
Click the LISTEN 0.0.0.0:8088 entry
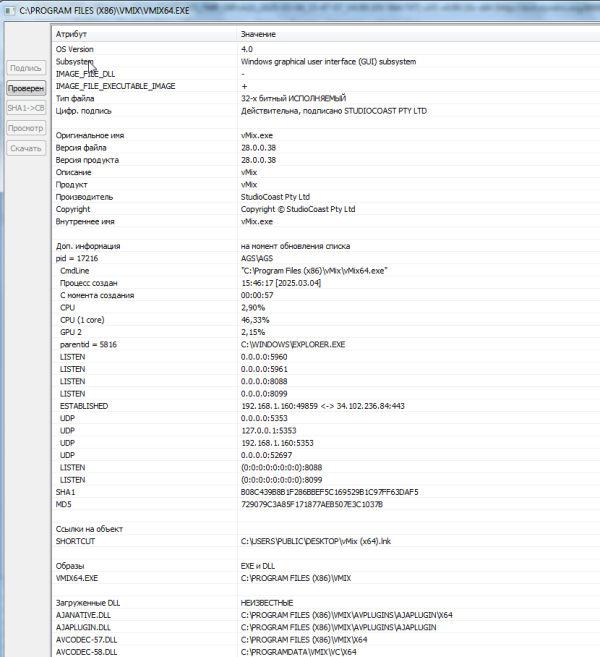pyautogui.click(x=326, y=381)
